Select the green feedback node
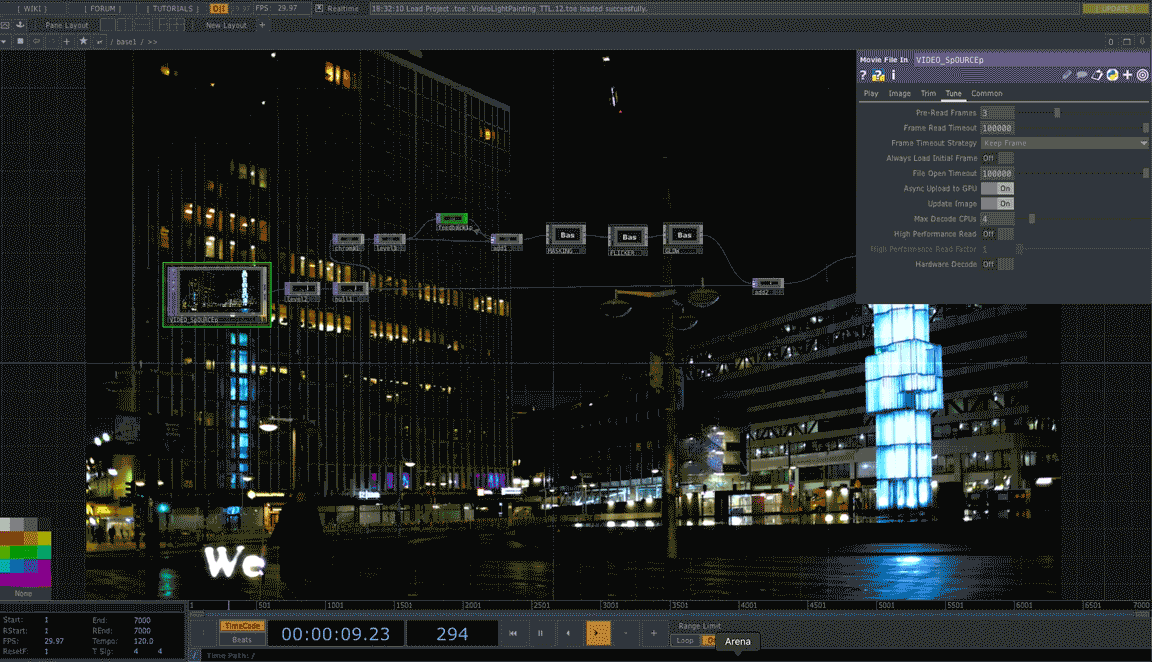The height and width of the screenshot is (662, 1152). (x=452, y=219)
